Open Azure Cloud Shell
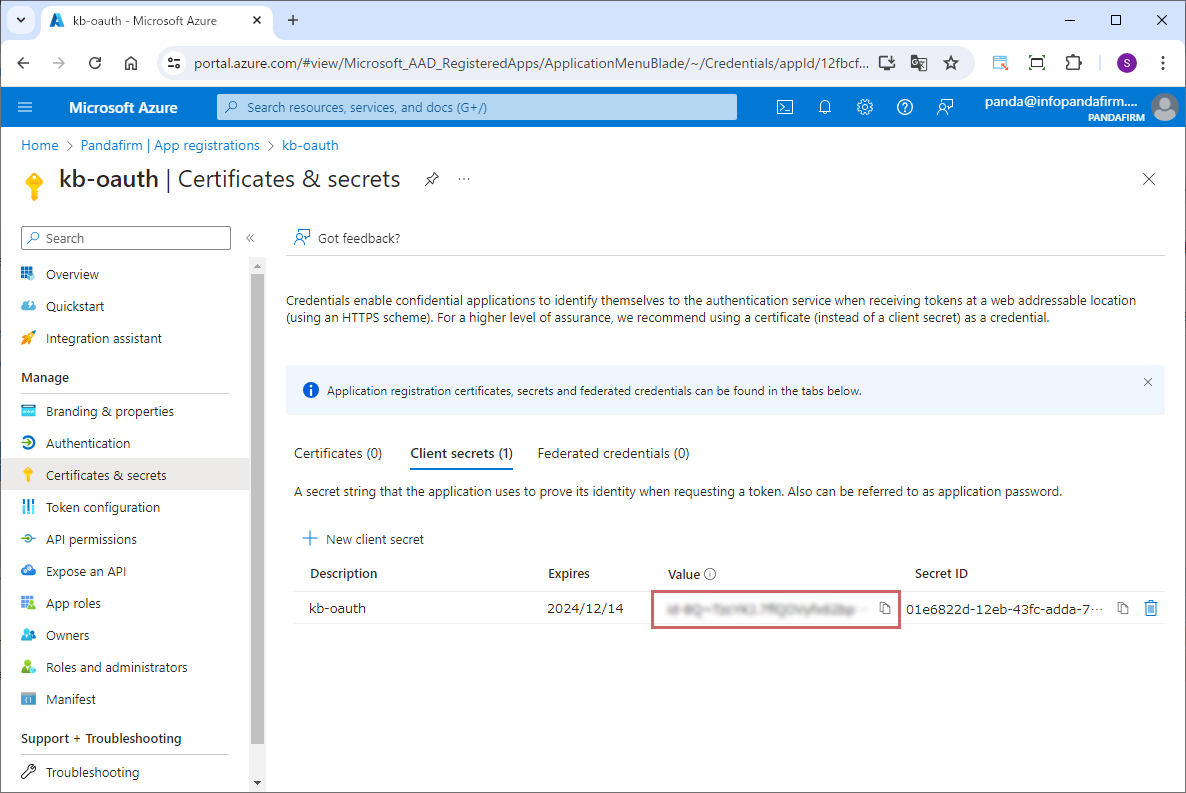This screenshot has width=1186, height=793. tap(785, 107)
